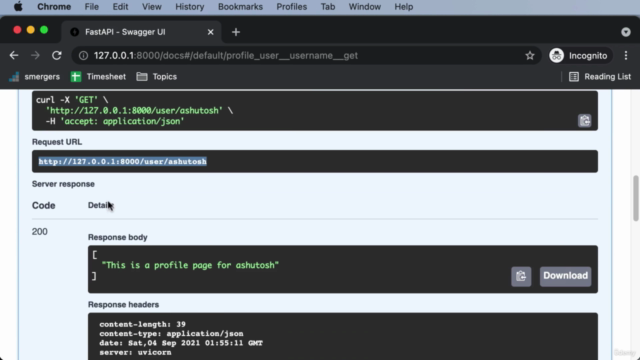Open the Help menu
The width and height of the screenshot is (640, 360).
point(403,7)
